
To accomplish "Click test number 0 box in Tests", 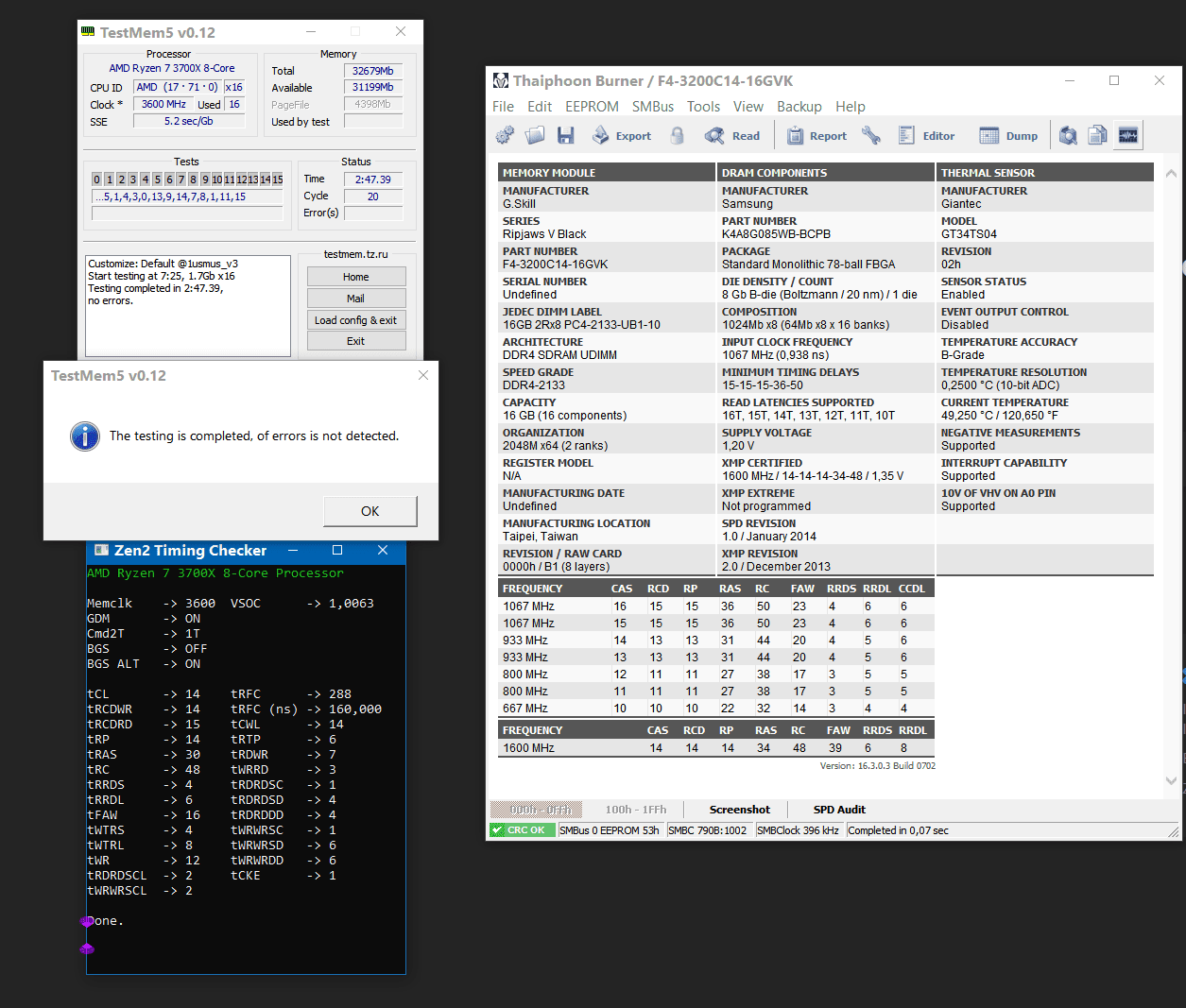I will click(96, 179).
